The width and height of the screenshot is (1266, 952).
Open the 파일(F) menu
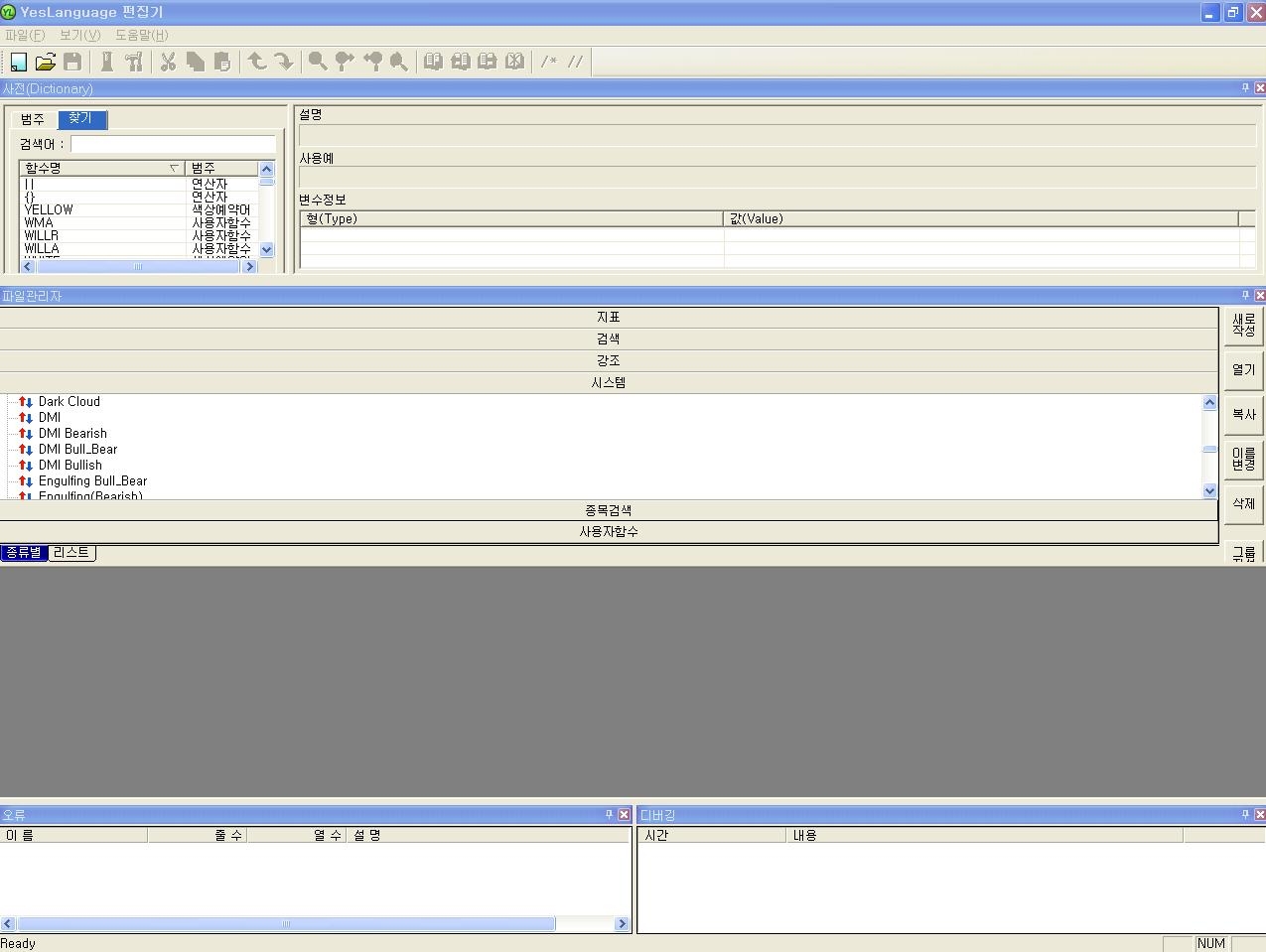[x=25, y=35]
